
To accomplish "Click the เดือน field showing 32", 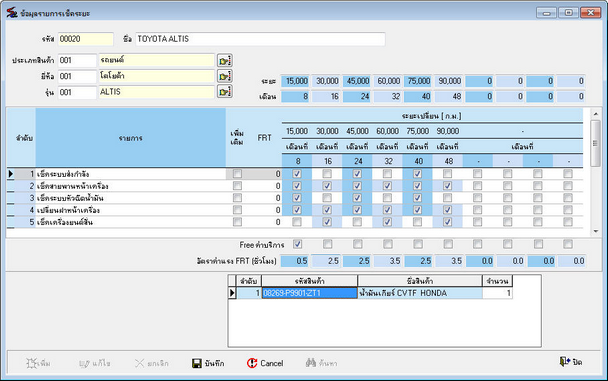I will tap(387, 96).
